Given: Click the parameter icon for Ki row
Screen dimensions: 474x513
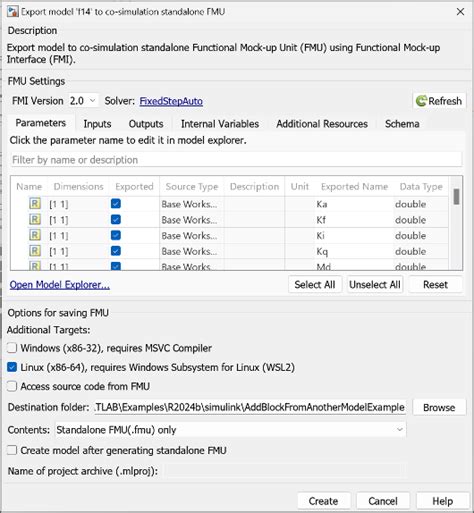Looking at the screenshot, I should pos(35,235).
